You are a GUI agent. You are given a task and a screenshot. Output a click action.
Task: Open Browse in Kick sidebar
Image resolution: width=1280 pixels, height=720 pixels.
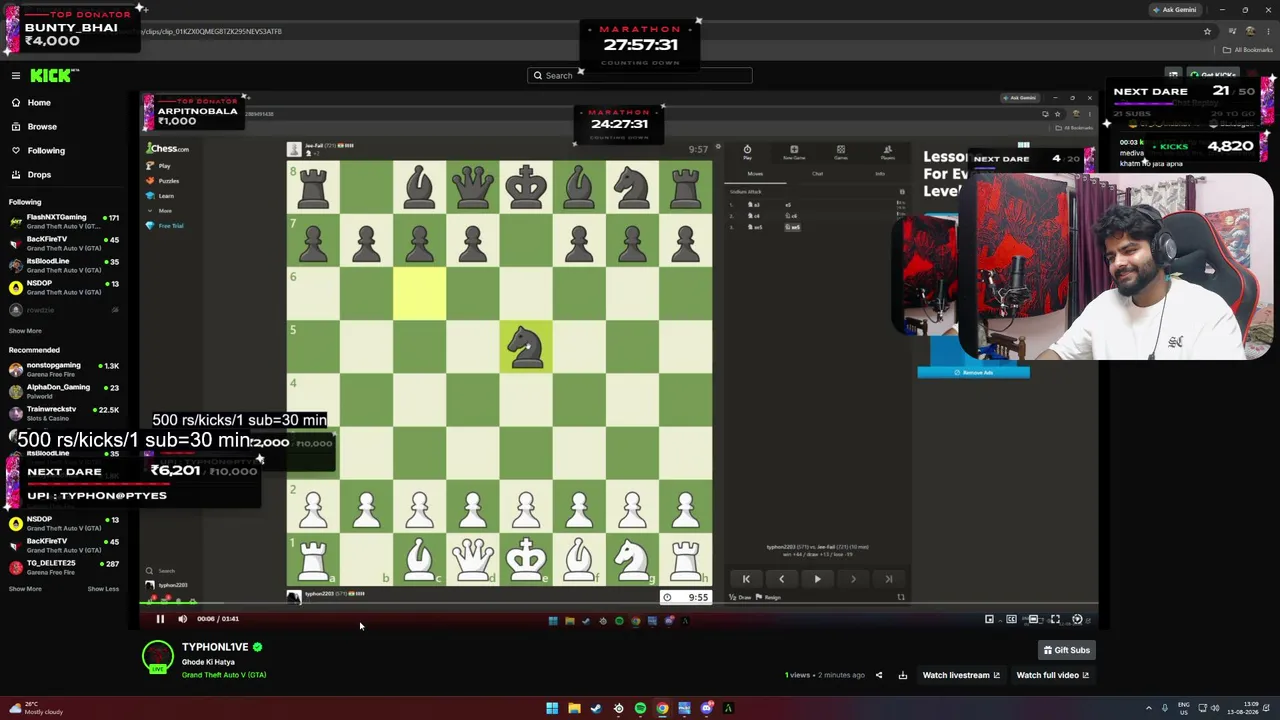click(x=42, y=127)
